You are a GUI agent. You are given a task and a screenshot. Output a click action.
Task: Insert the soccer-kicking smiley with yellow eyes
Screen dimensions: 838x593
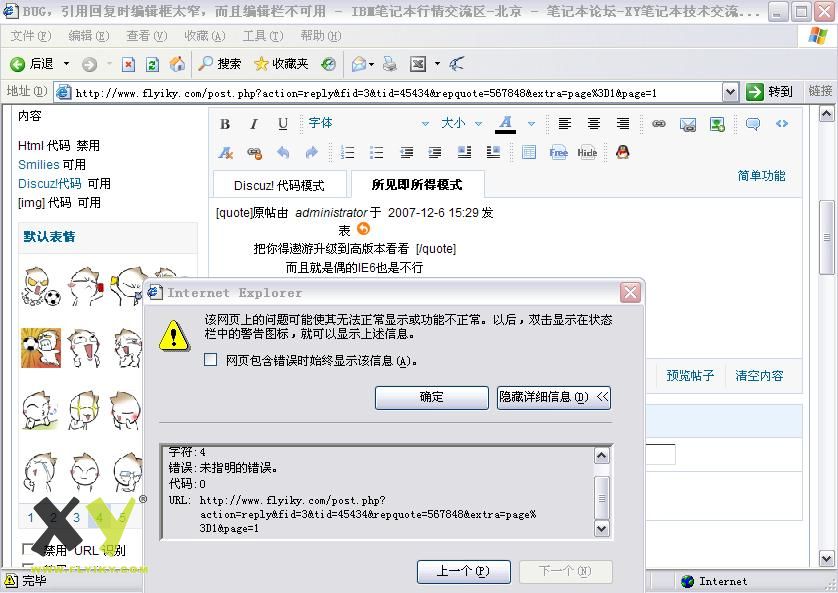pos(41,286)
